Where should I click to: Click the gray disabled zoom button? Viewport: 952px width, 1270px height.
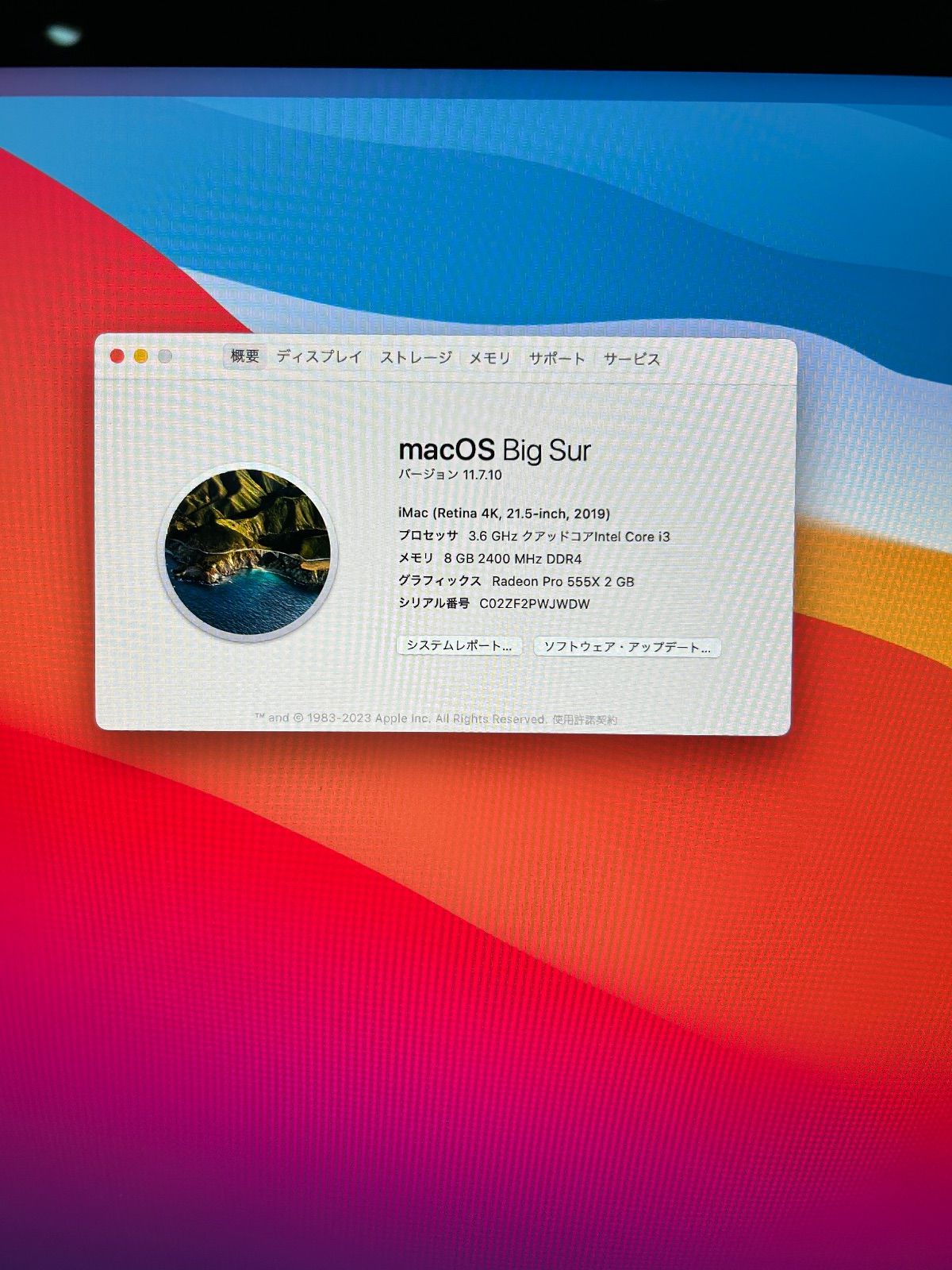pos(165,356)
